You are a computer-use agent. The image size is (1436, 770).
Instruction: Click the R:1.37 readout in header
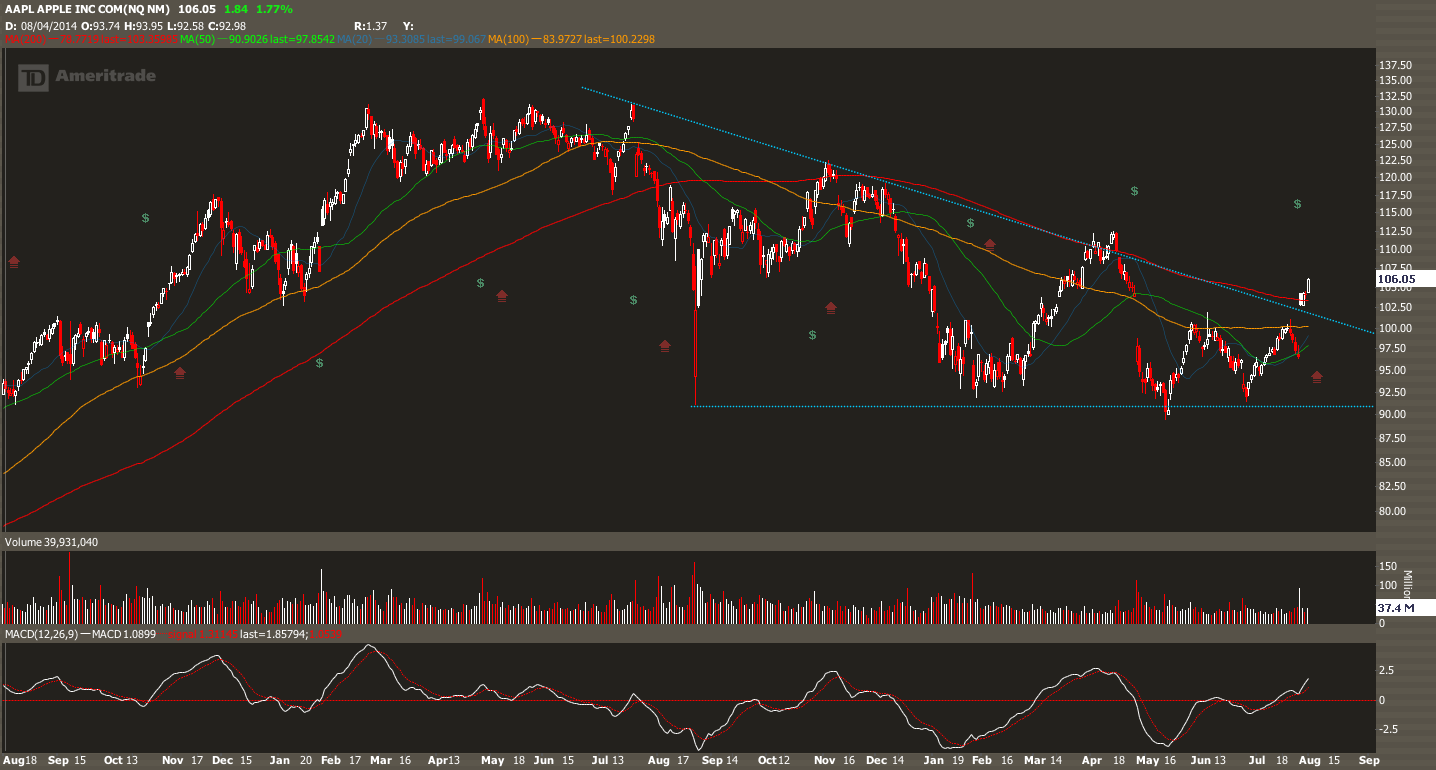(x=370, y=24)
